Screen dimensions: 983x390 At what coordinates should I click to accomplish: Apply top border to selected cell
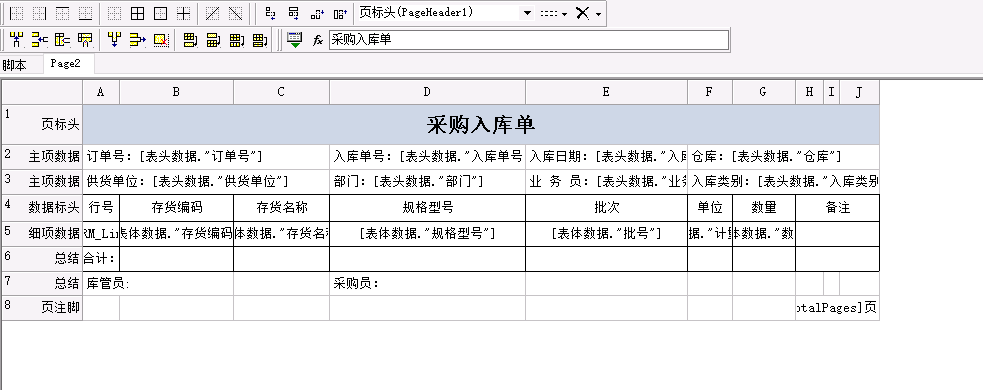point(63,13)
